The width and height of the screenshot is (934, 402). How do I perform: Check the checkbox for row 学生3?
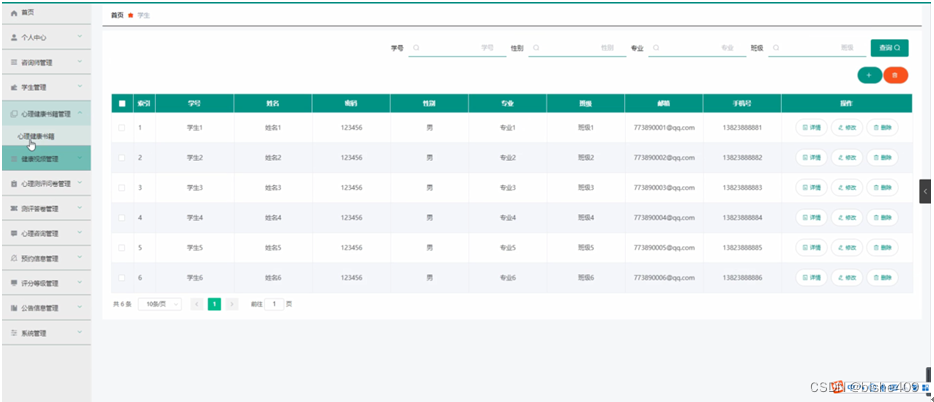tap(122, 188)
